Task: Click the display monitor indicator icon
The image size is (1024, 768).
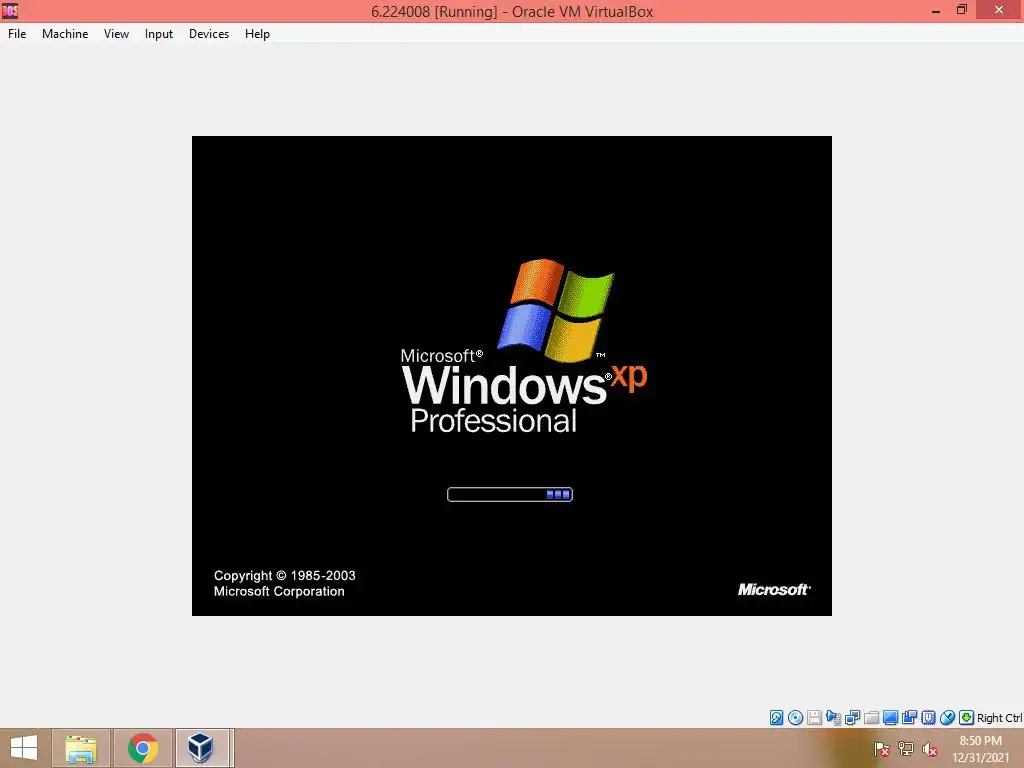Action: point(890,718)
